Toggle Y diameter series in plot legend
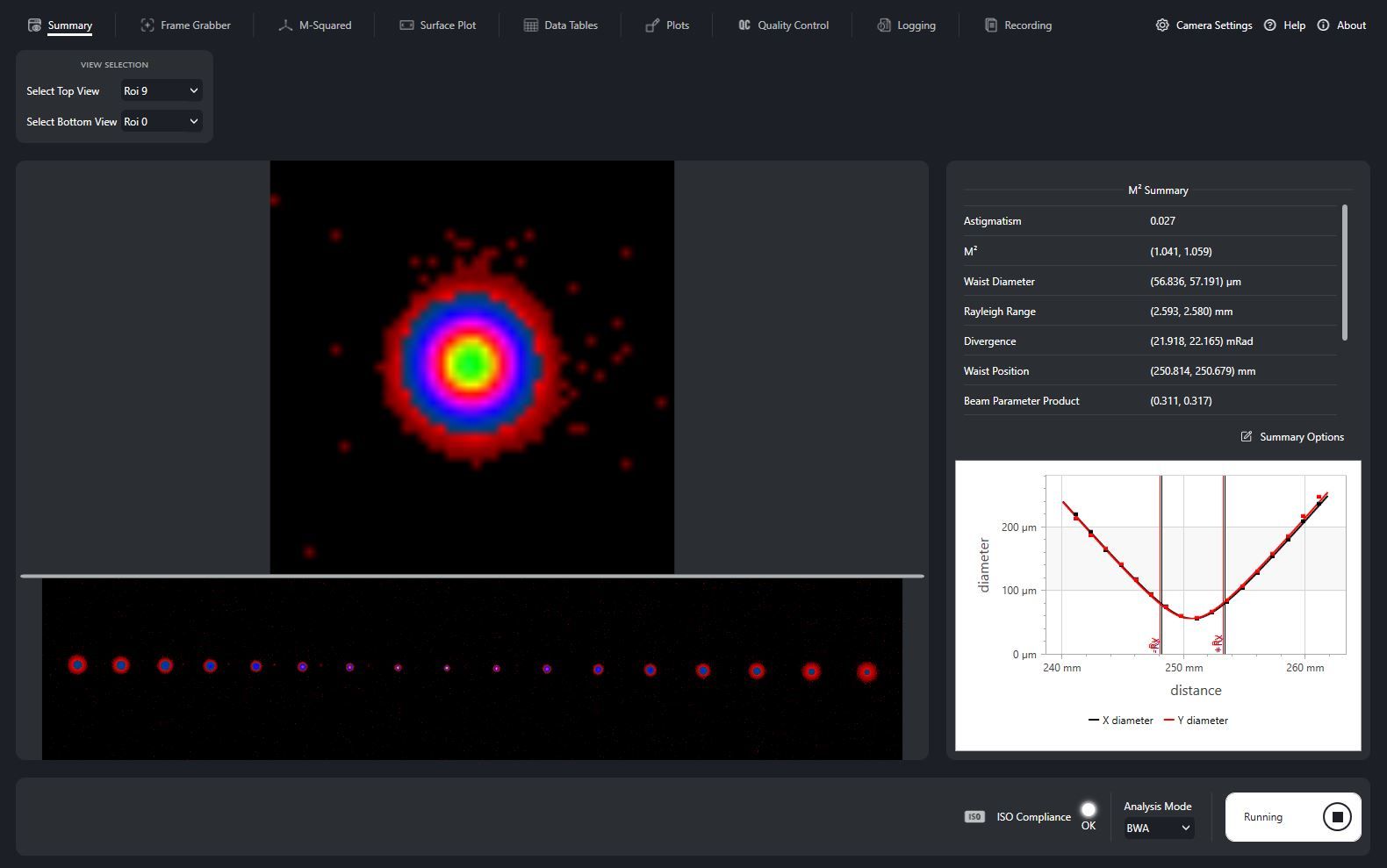Viewport: 1387px width, 868px height. click(x=1196, y=721)
